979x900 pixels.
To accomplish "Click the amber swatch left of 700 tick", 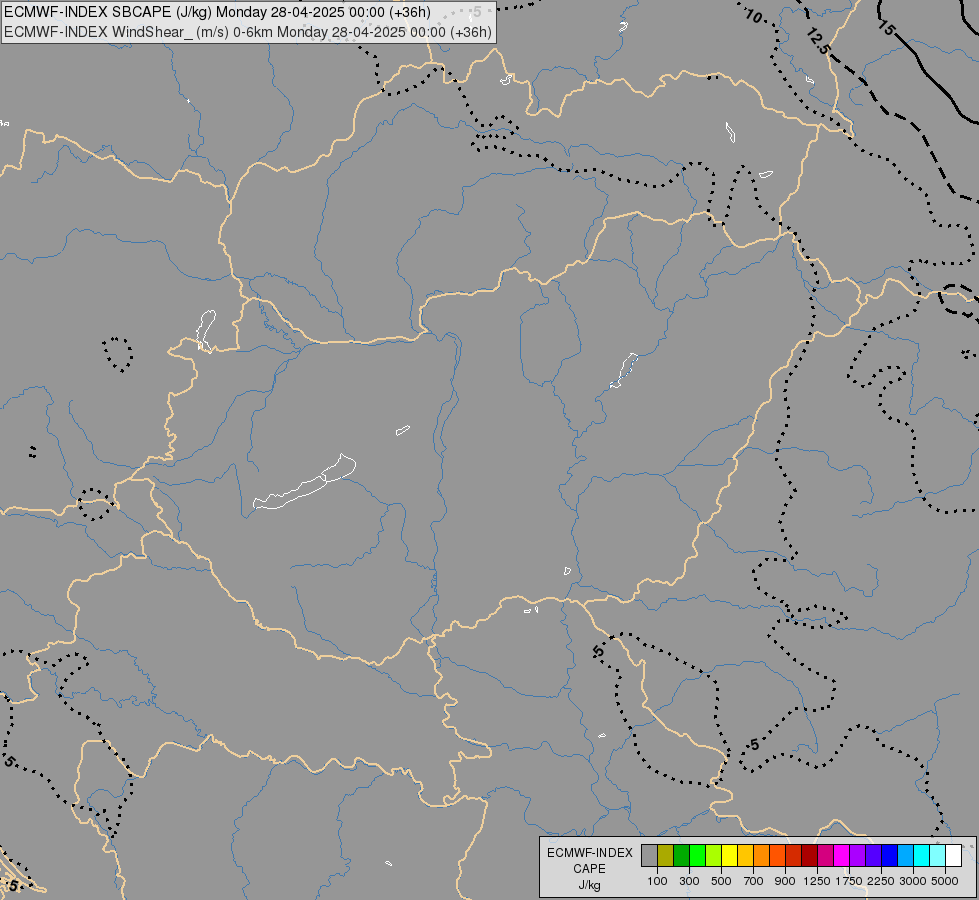I will (745, 856).
